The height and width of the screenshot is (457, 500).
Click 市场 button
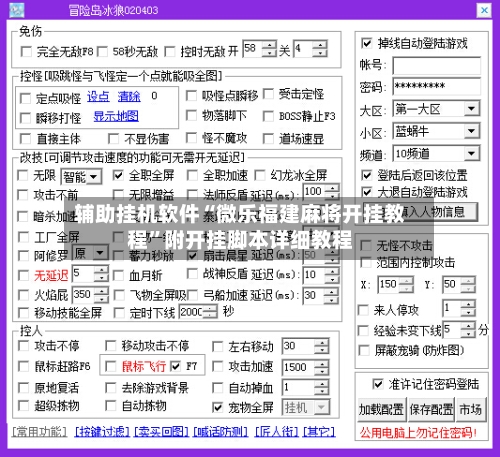pyautogui.click(x=471, y=409)
